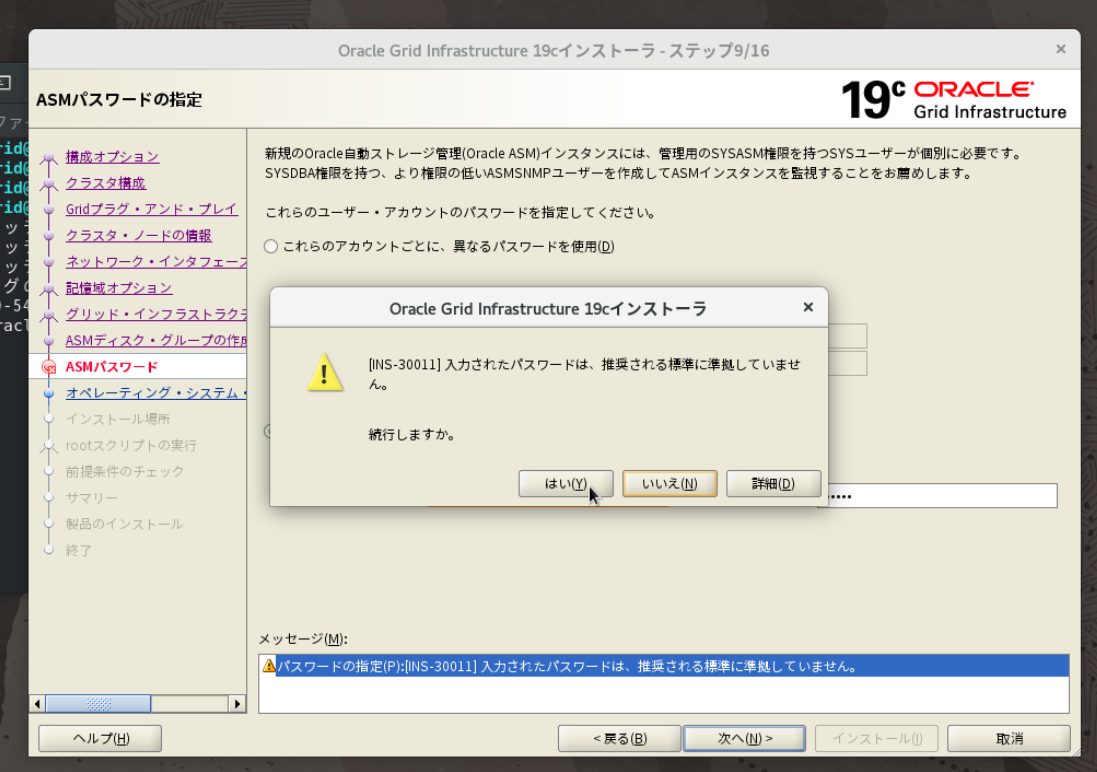
Task: Click the メッセージ(M): label
Action: [x=303, y=639]
